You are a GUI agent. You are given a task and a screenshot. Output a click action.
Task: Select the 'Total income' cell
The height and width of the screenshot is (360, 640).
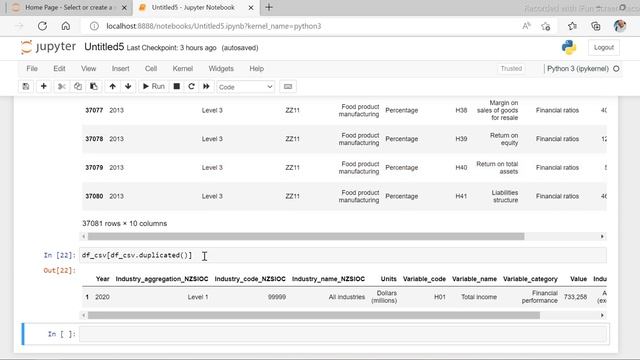click(x=479, y=297)
